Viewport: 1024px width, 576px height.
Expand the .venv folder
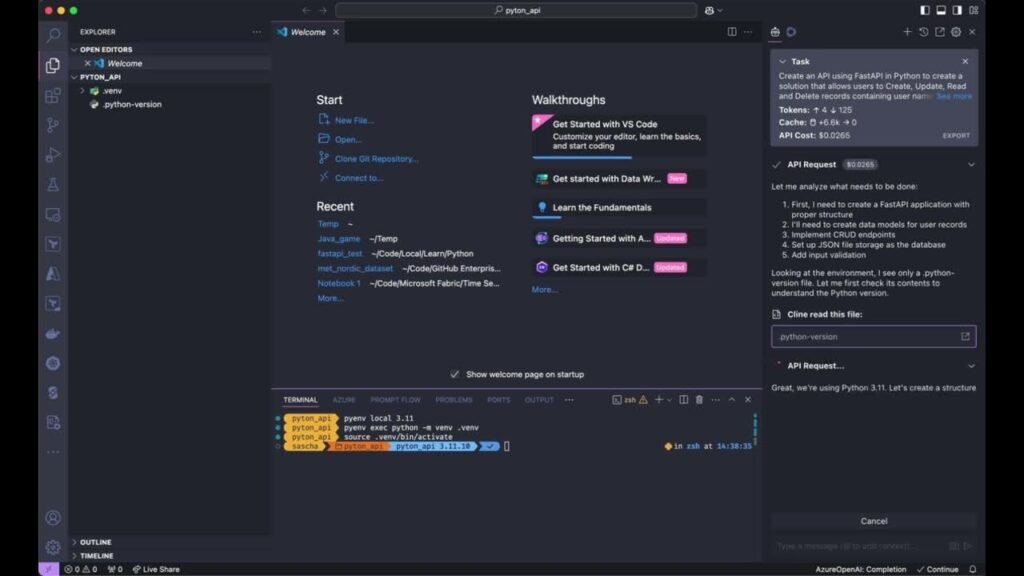click(x=82, y=91)
